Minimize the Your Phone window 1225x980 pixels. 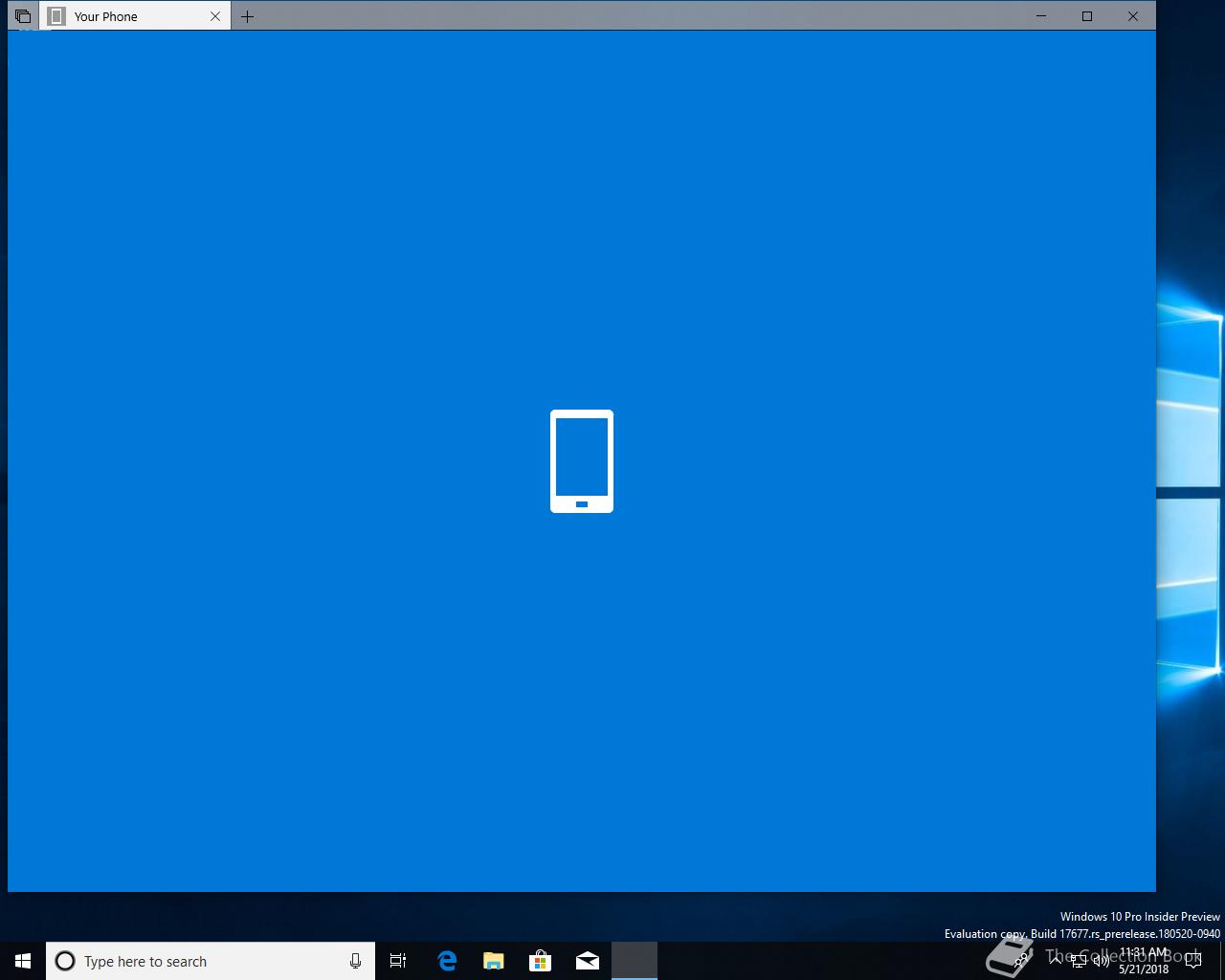[1041, 16]
